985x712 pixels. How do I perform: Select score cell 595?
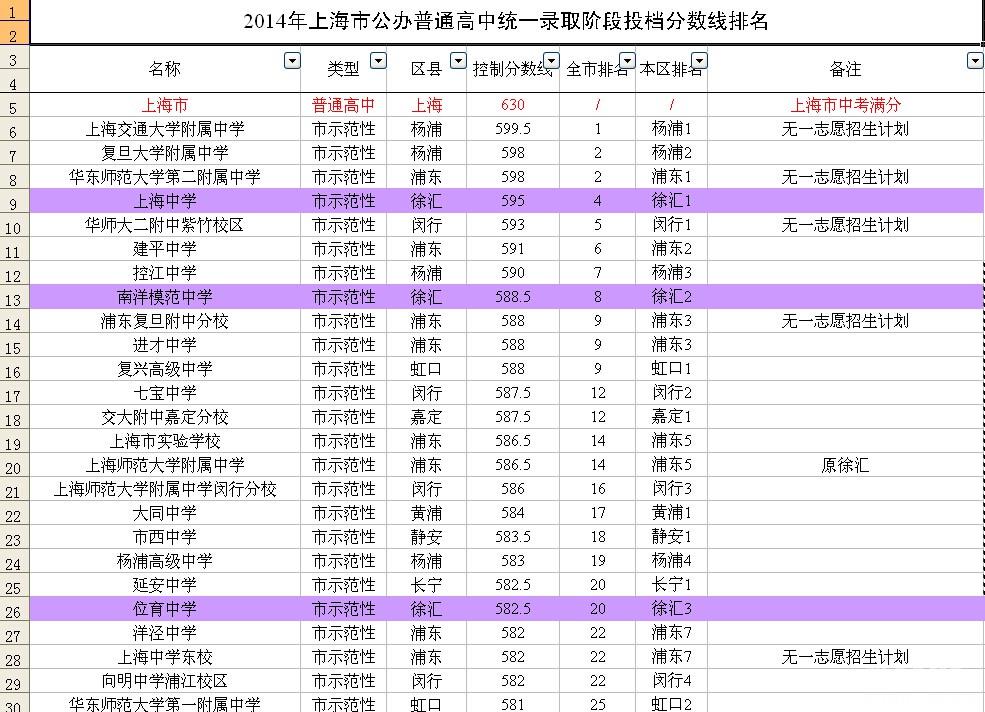[x=513, y=201]
